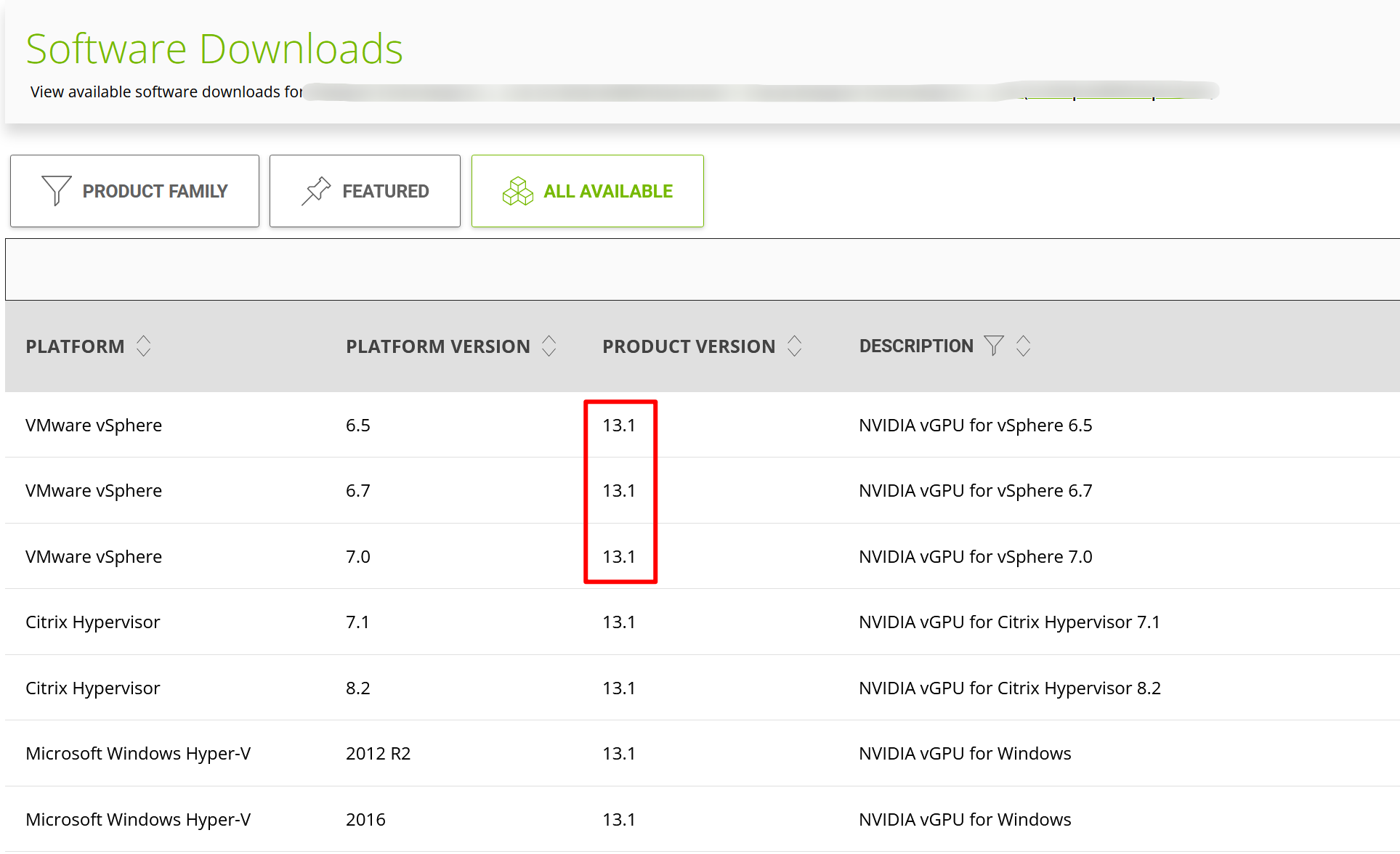Click the Citrix Hypervisor 7.1 platform cell

pyautogui.click(x=92, y=622)
